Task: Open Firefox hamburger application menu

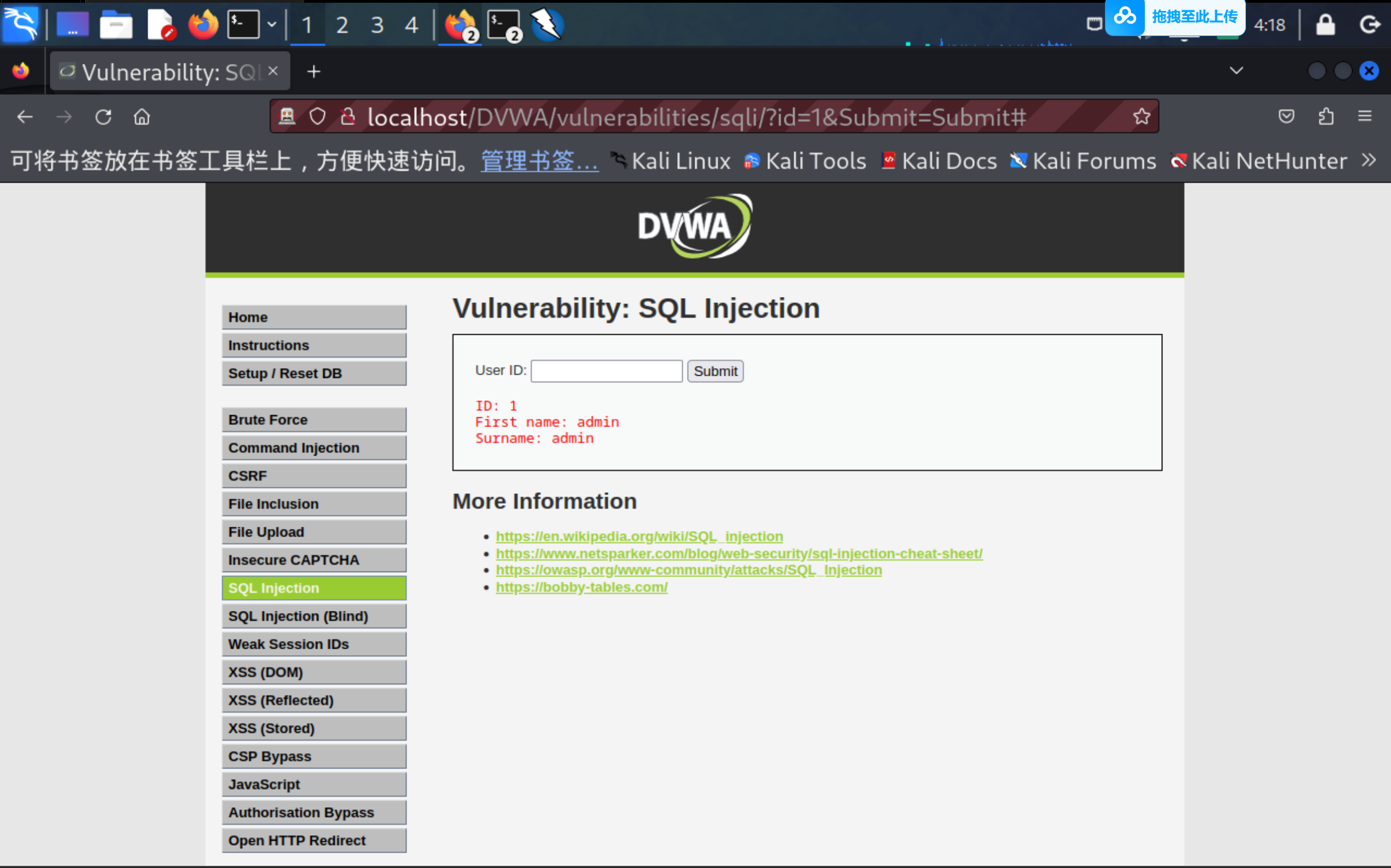Action: tap(1365, 116)
